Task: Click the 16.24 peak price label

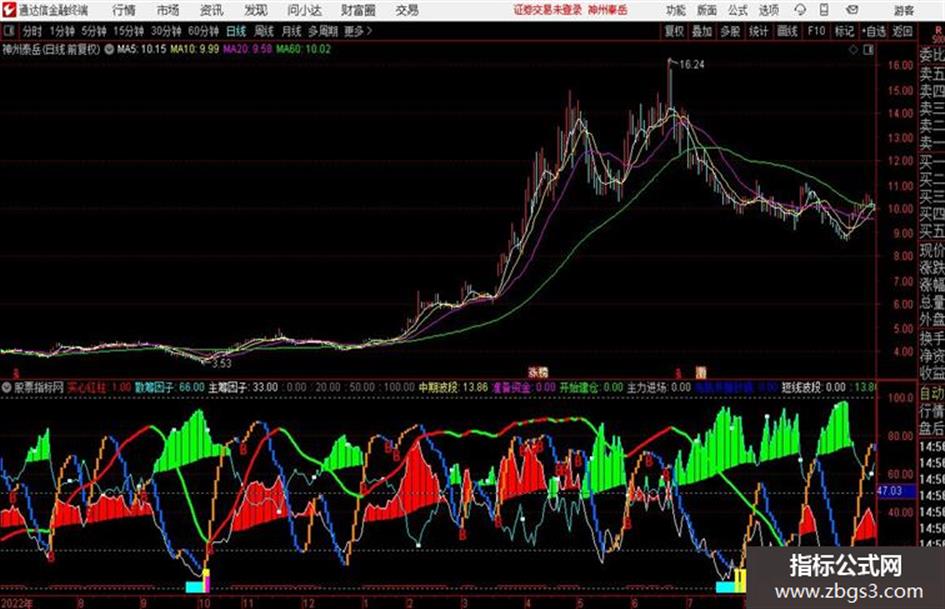Action: tap(691, 65)
